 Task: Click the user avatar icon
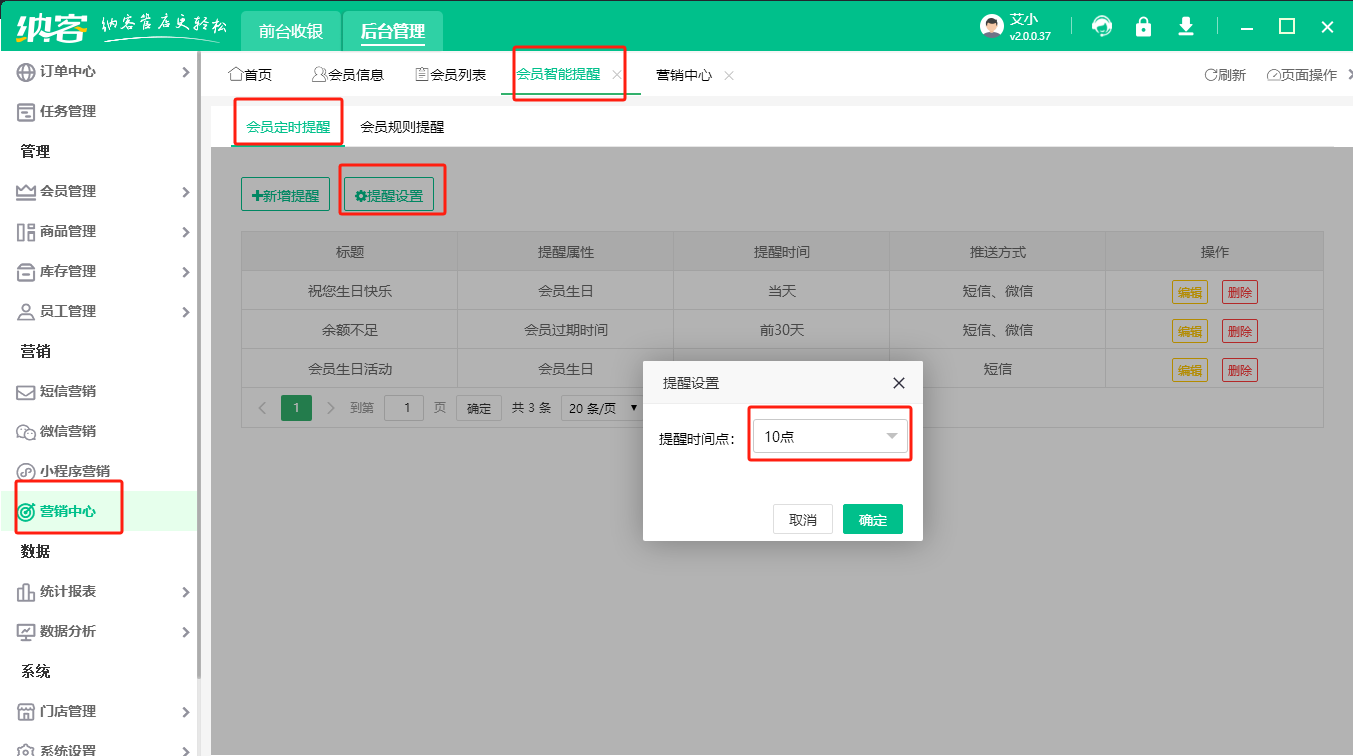tap(991, 26)
